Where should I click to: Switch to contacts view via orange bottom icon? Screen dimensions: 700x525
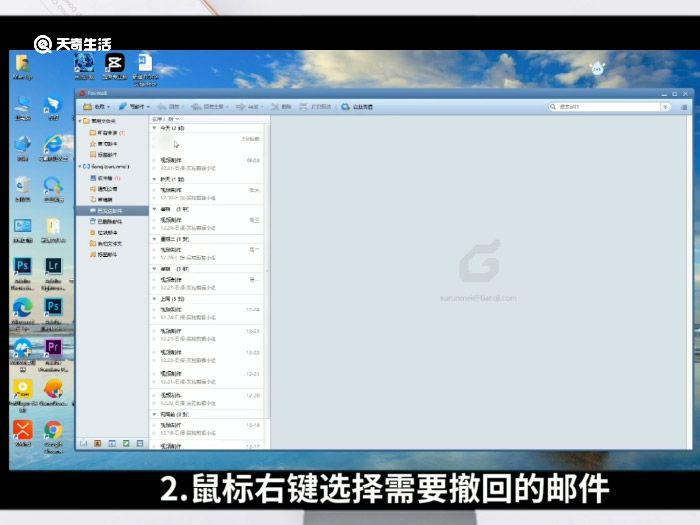coord(98,443)
